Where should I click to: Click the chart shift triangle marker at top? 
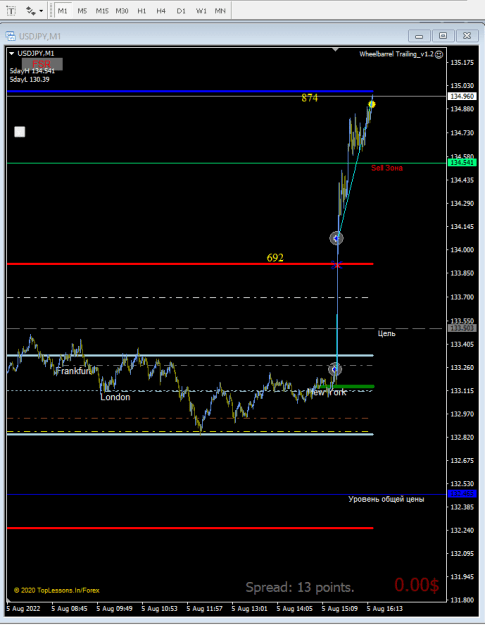(x=336, y=49)
